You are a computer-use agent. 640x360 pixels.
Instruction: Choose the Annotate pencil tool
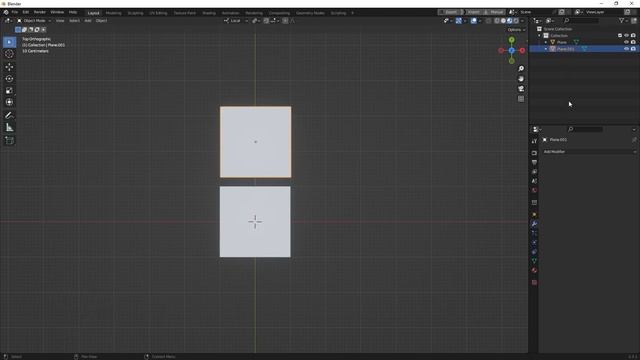(x=9, y=116)
